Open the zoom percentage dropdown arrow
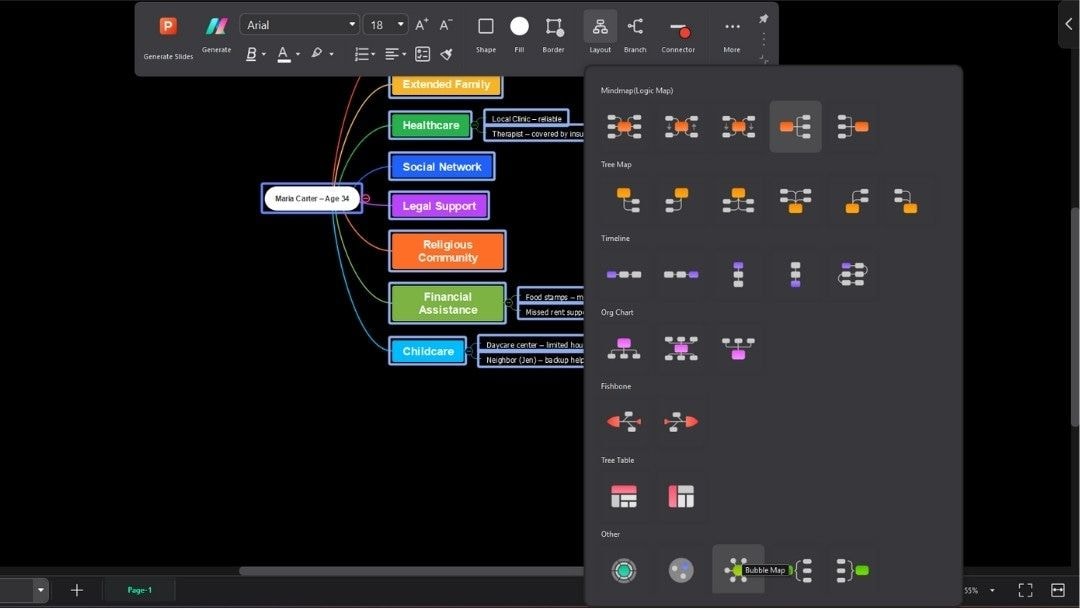The width and height of the screenshot is (1080, 610). tap(992, 590)
